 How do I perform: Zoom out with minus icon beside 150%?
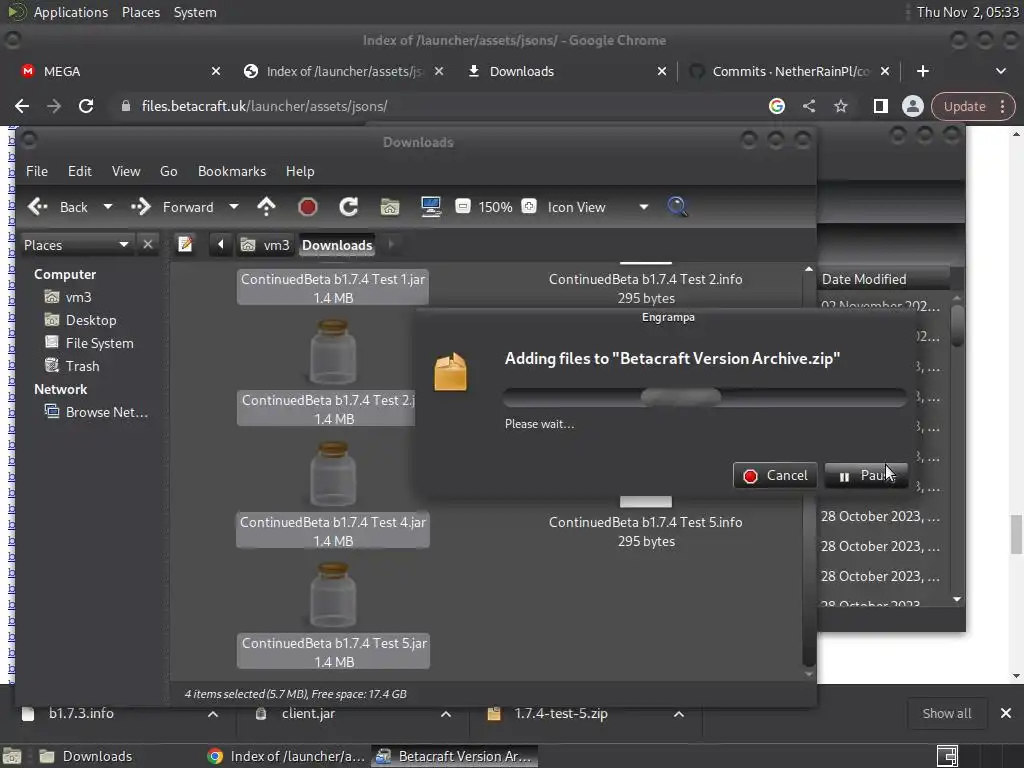pyautogui.click(x=463, y=206)
